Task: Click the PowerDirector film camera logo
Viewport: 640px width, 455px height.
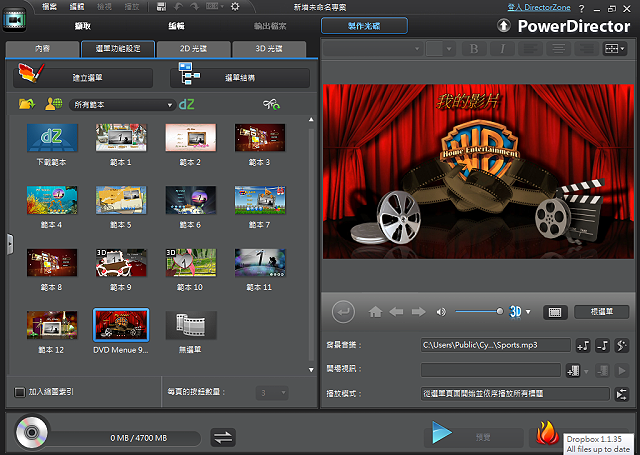Action: tap(14, 20)
